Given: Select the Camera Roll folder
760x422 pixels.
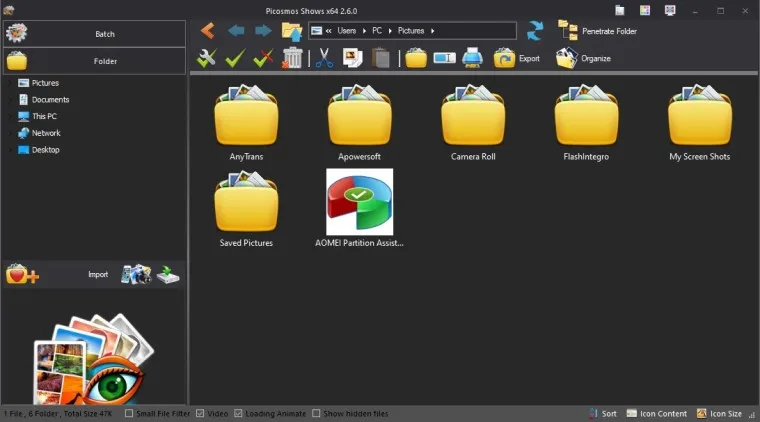Looking at the screenshot, I should (473, 123).
